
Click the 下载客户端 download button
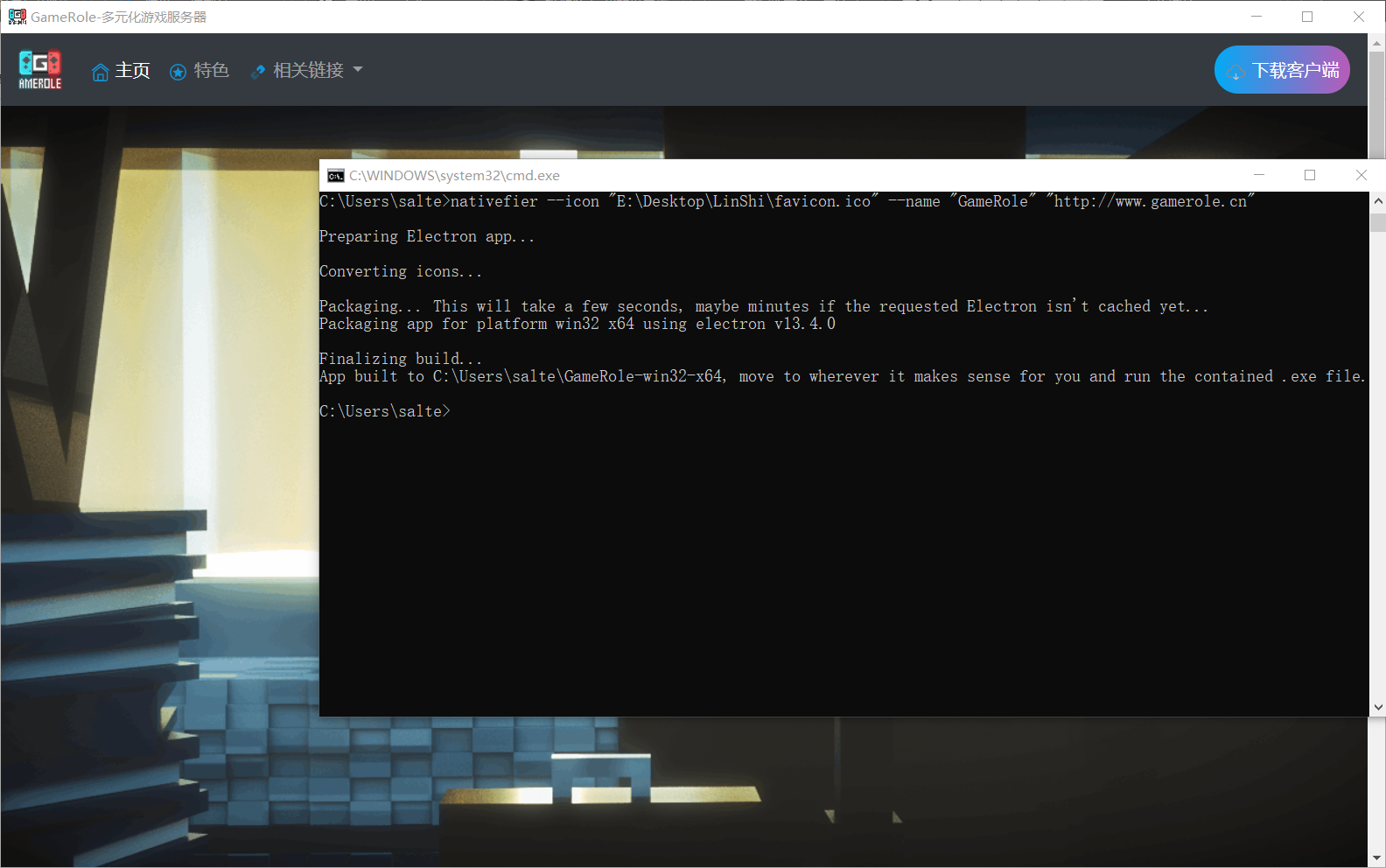[1282, 70]
